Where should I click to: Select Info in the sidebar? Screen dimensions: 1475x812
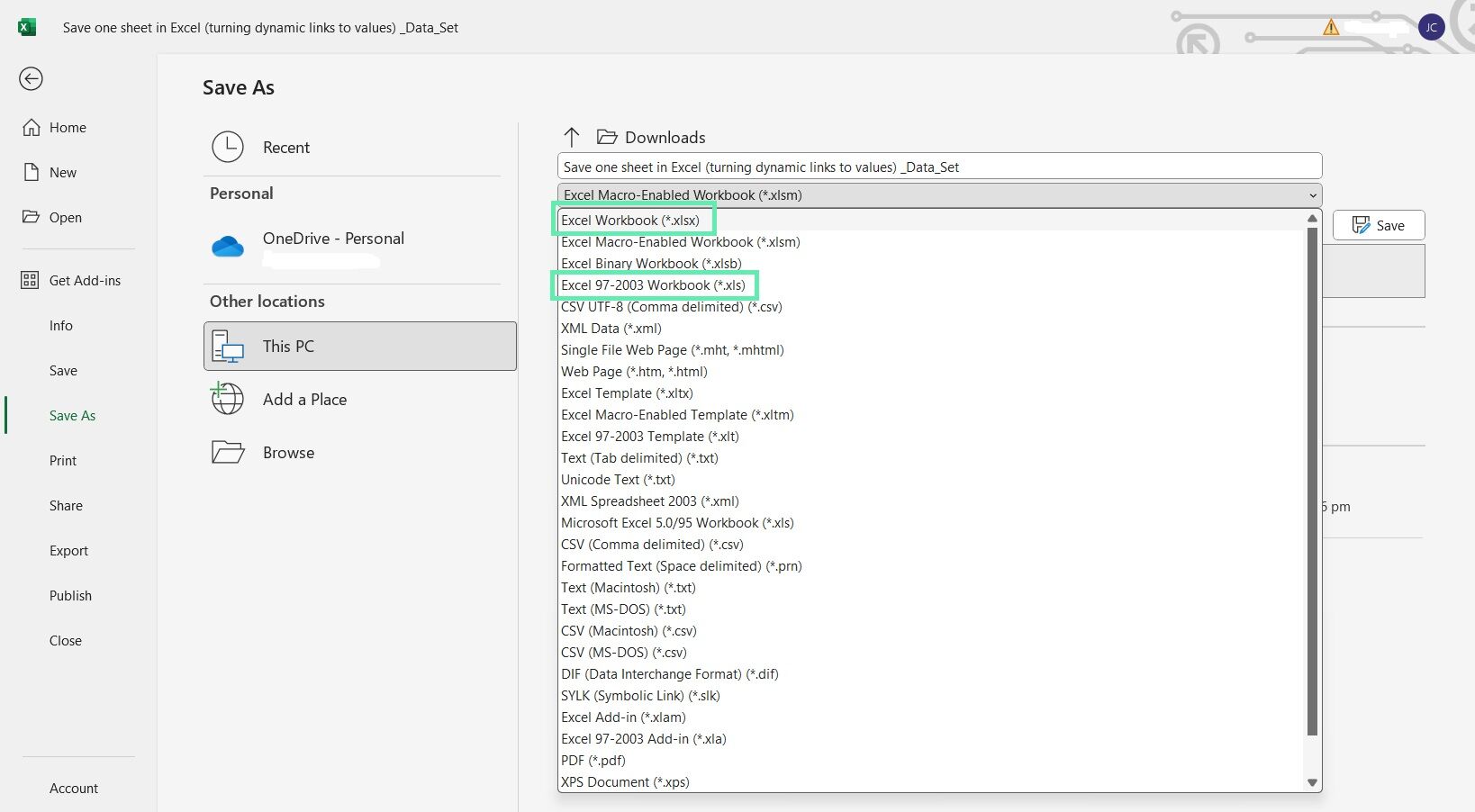tap(61, 326)
